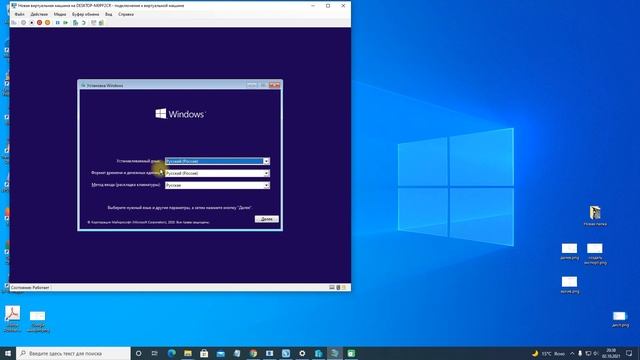Open Microsoft Store from the taskbar
640x360 pixels.
(204, 353)
